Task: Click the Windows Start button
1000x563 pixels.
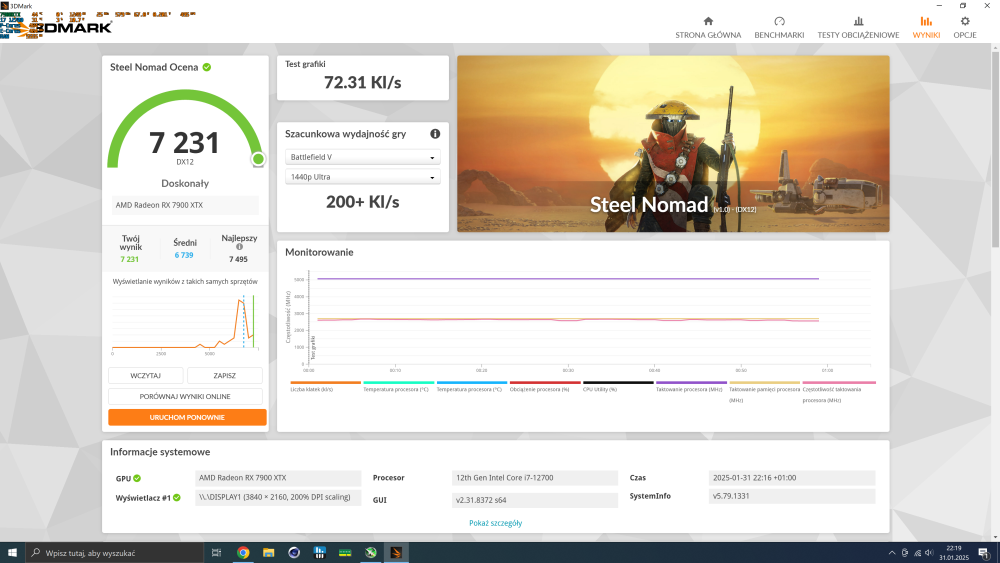Action: tap(12, 552)
